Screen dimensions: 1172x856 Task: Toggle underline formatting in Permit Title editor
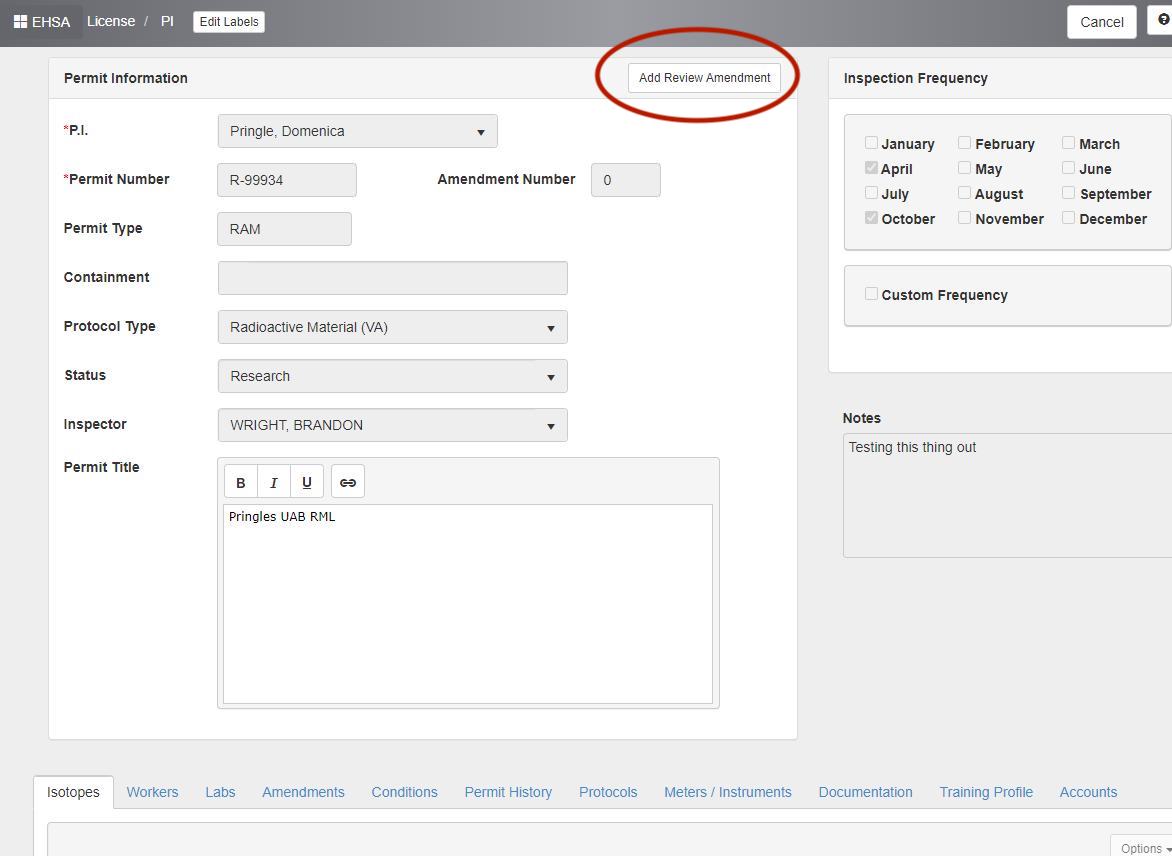(307, 482)
